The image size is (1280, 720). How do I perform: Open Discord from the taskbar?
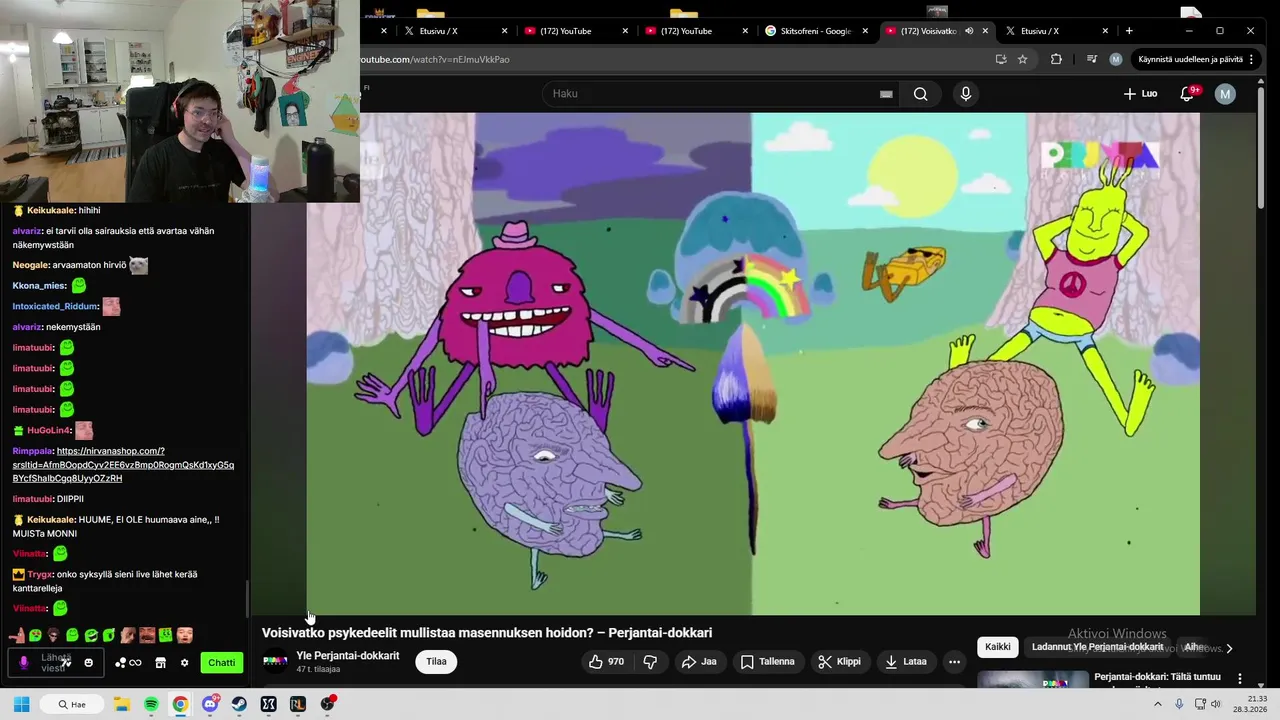point(210,704)
